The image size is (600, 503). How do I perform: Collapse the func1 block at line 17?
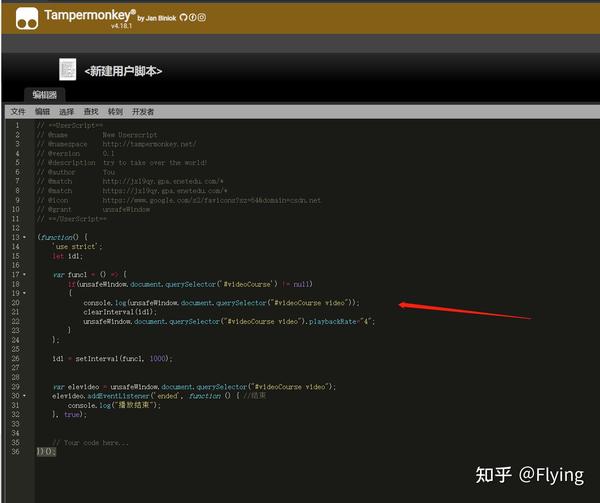(25, 275)
